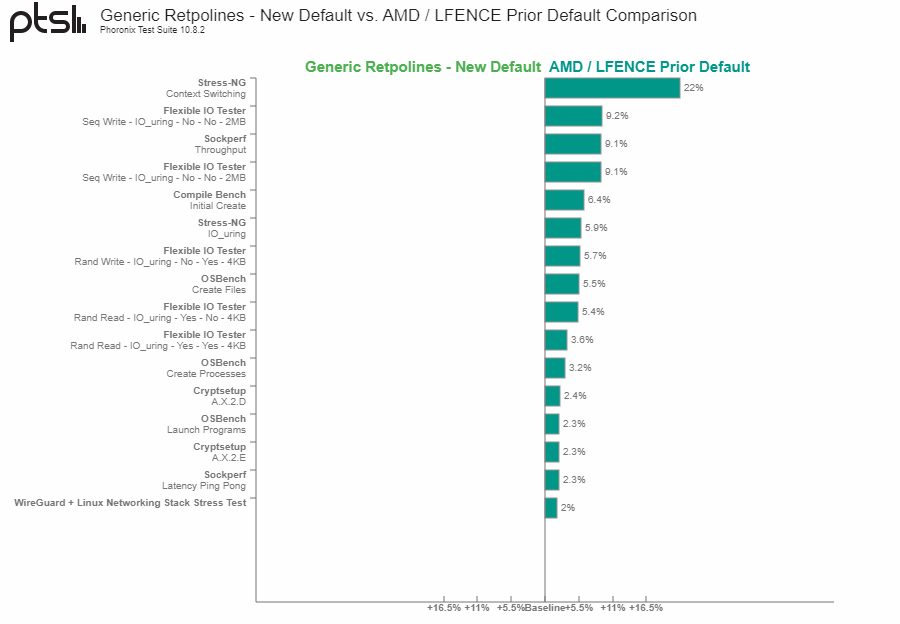Click the Sockperf Latency Ping Pong label
900x624 pixels.
(204, 480)
